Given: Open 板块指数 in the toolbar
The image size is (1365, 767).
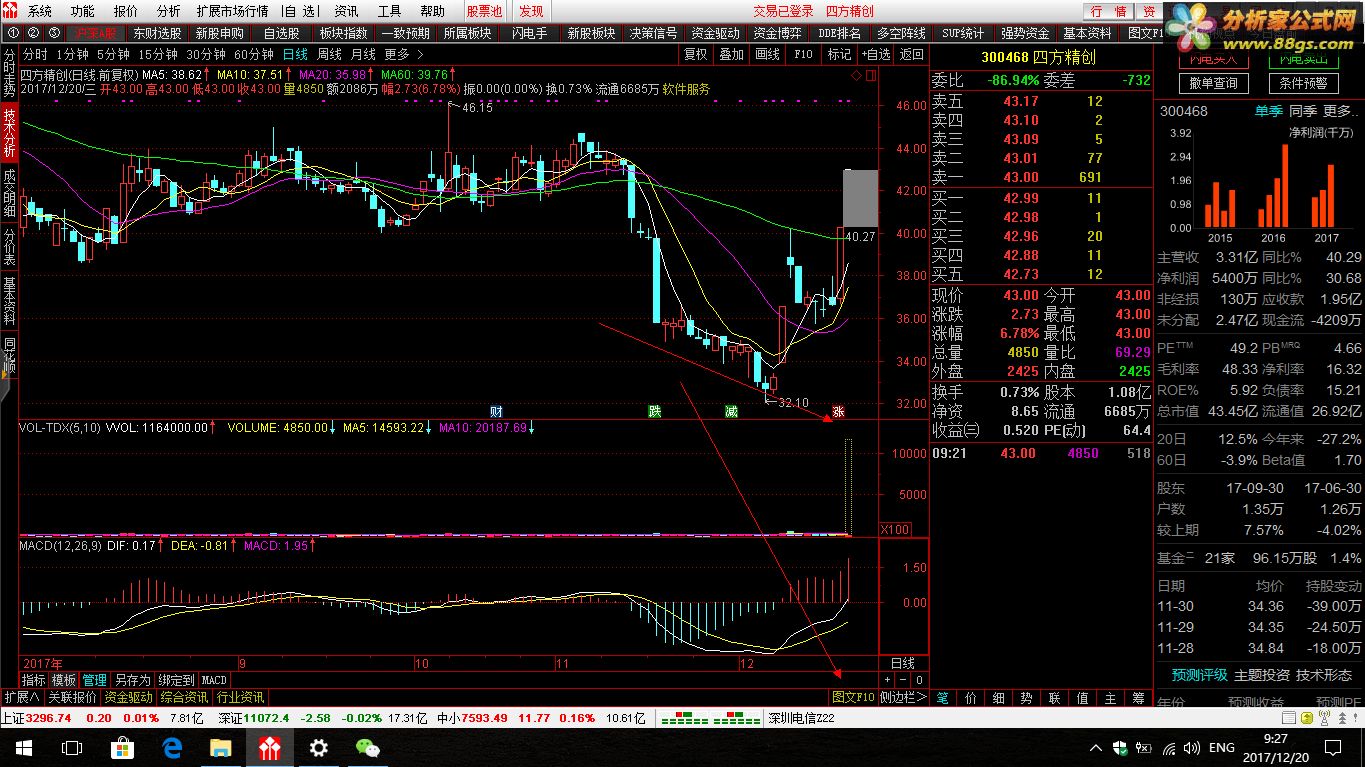Looking at the screenshot, I should tap(343, 33).
